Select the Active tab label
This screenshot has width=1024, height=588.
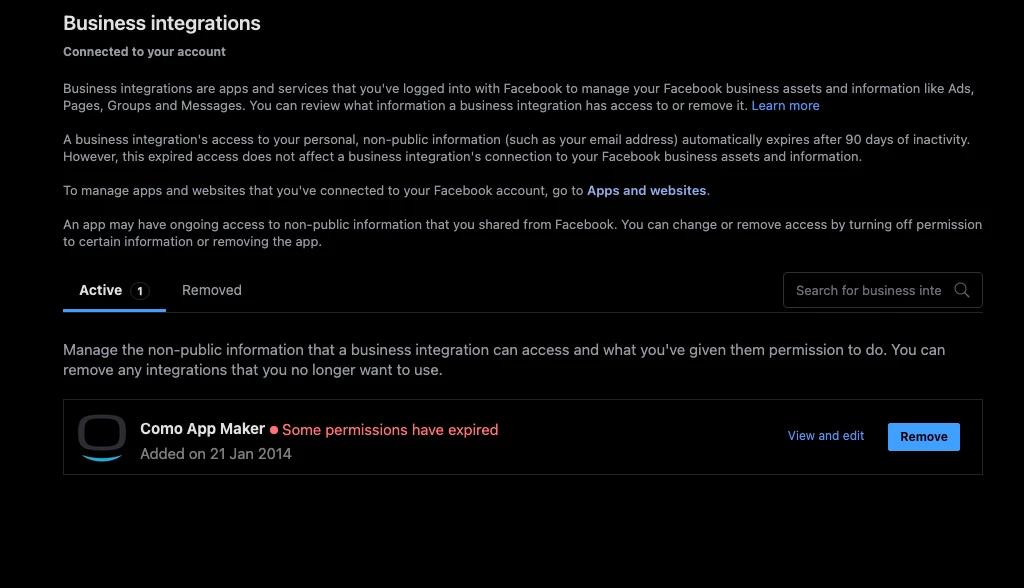101,290
